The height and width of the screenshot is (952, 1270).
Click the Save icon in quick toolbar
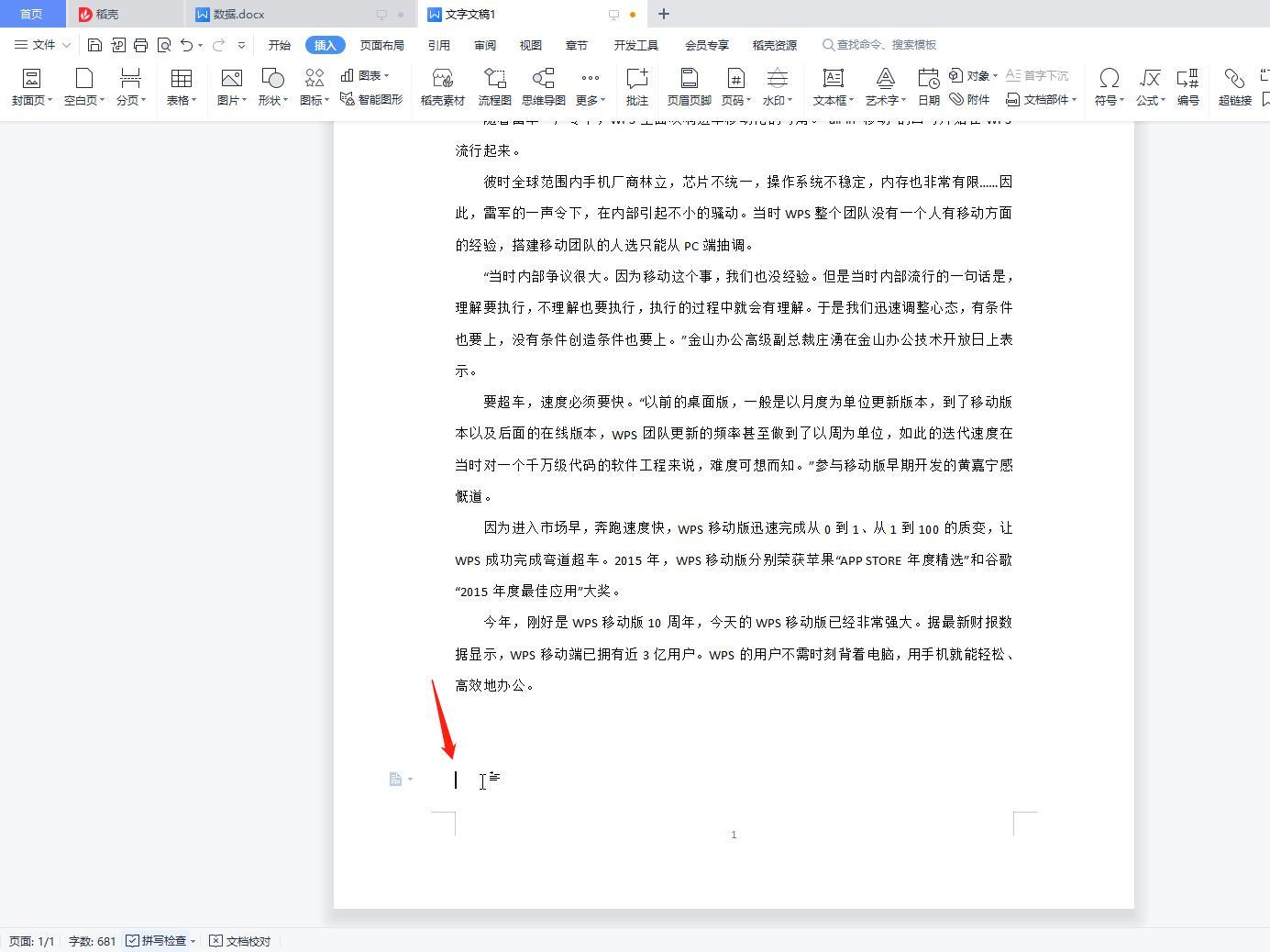click(94, 45)
